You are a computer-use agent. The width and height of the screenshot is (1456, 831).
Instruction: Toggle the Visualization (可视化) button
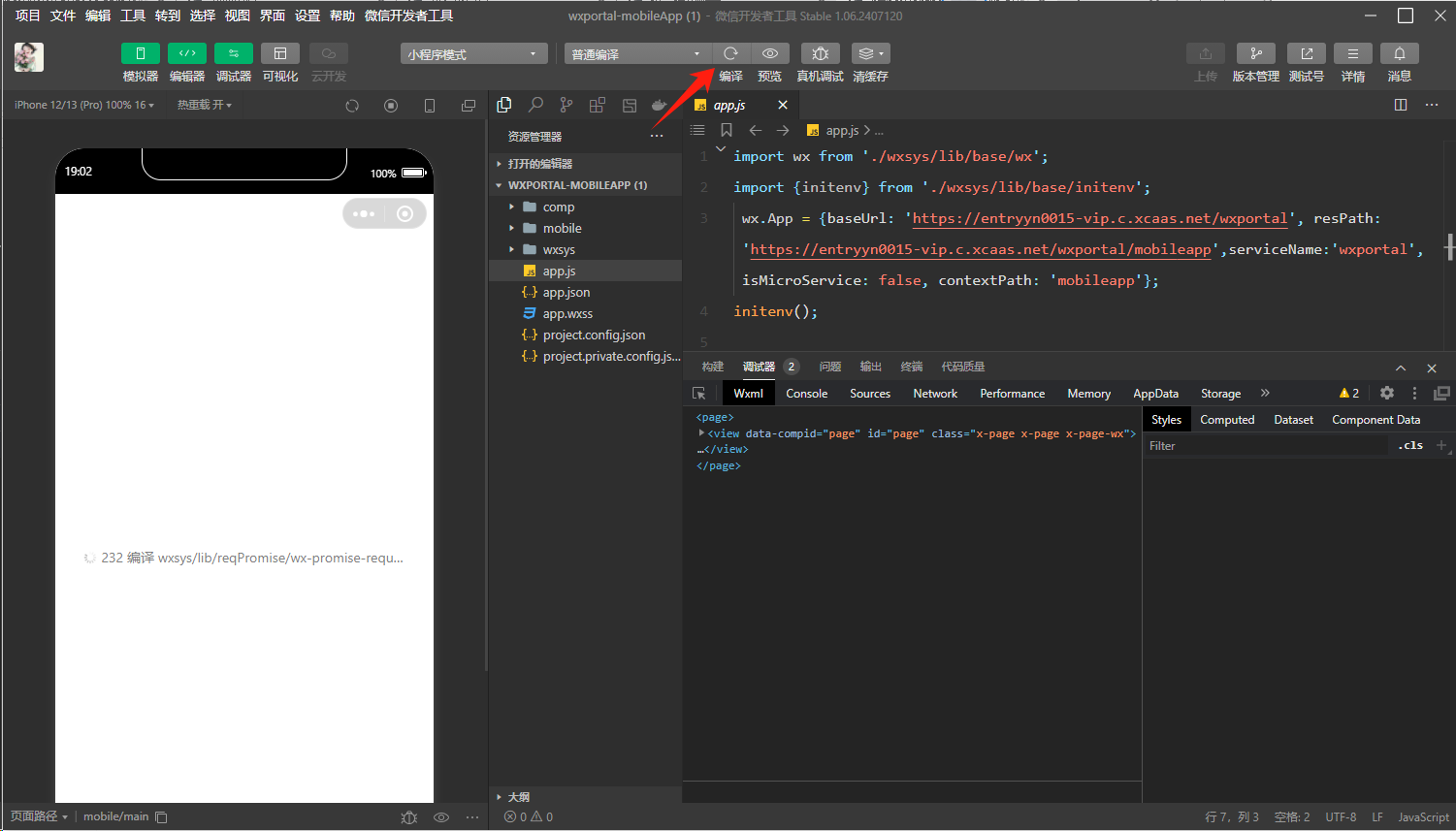coord(280,53)
